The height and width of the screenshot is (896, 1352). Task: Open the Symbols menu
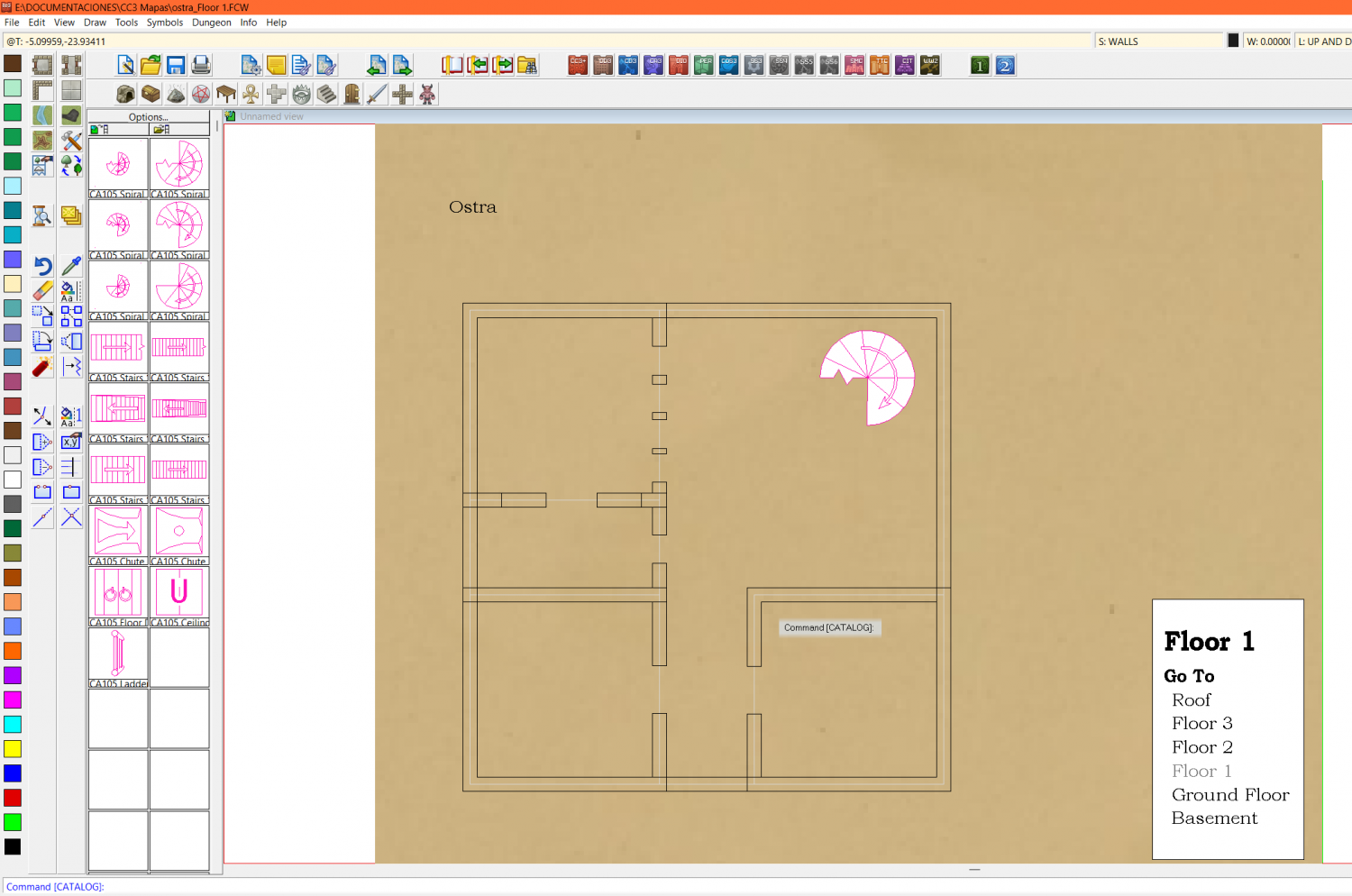pos(164,23)
